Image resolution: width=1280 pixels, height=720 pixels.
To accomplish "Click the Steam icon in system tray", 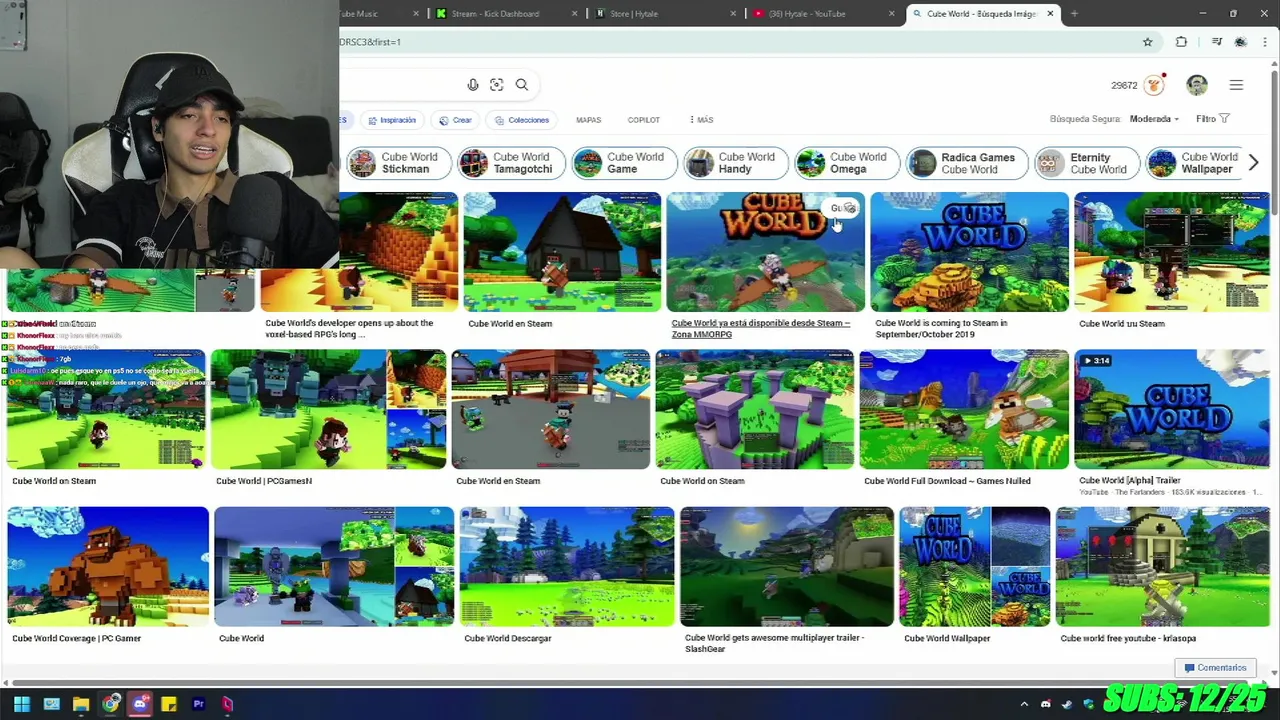I will click(x=1067, y=704).
